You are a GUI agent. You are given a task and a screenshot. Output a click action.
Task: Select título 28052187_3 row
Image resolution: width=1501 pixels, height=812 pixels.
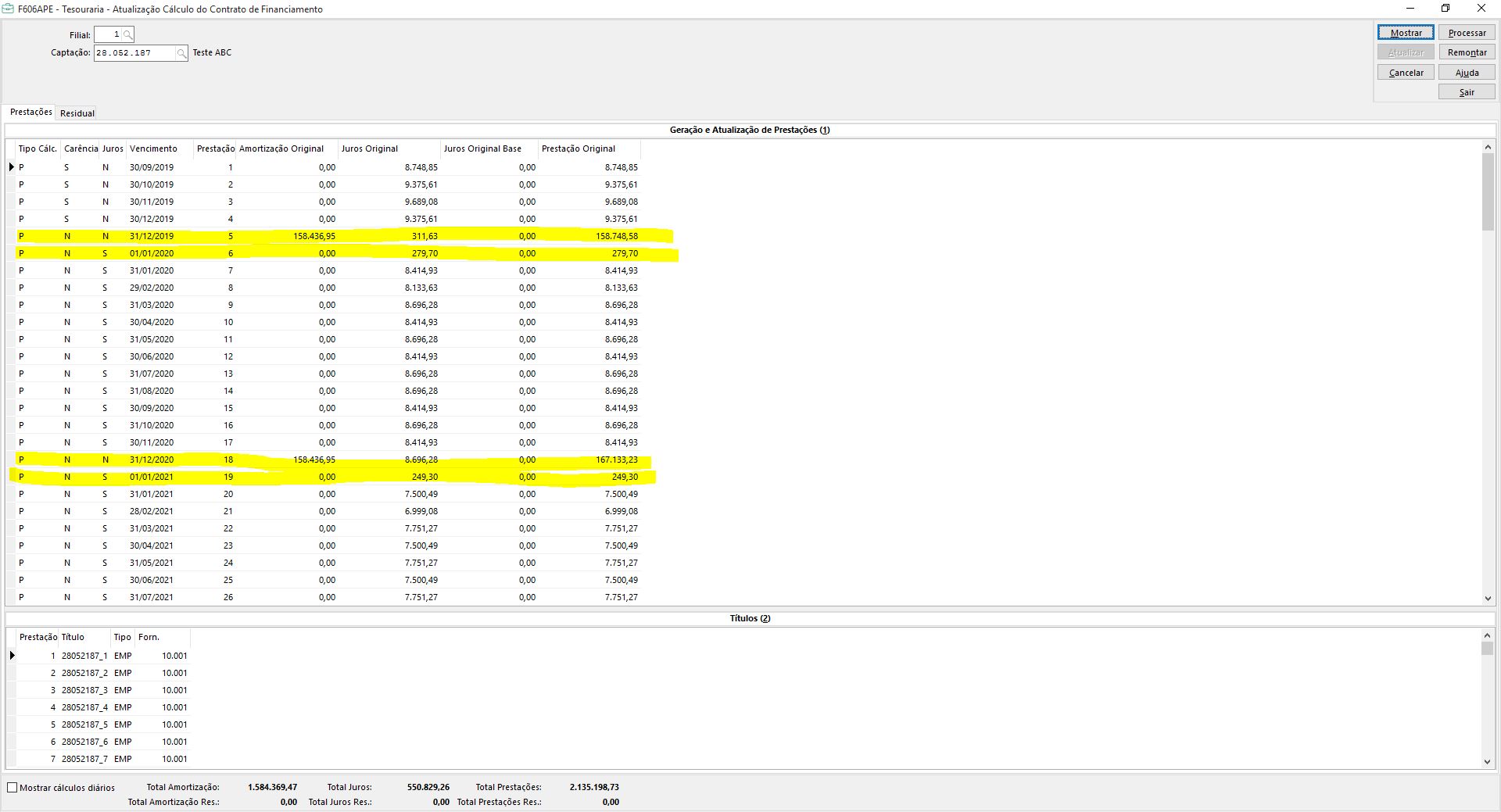pos(84,690)
